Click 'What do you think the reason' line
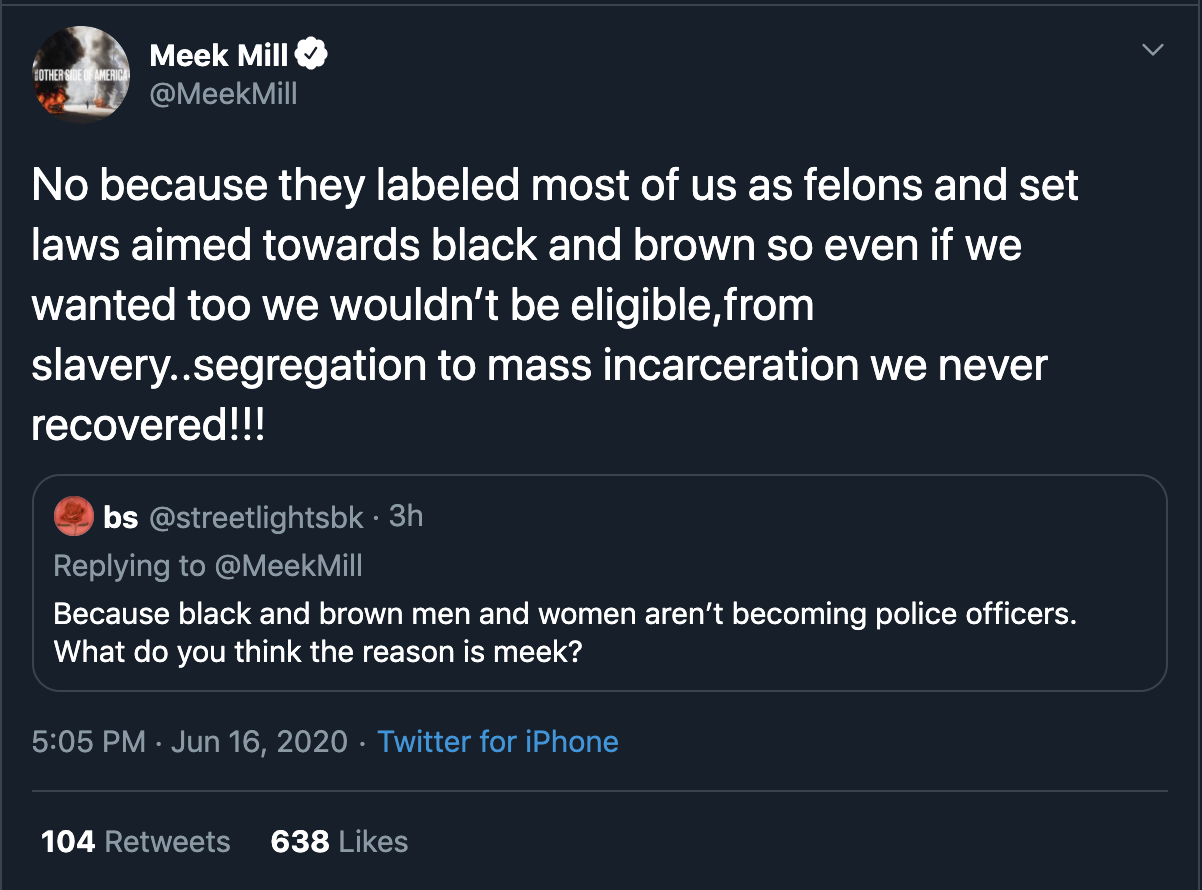 318,652
